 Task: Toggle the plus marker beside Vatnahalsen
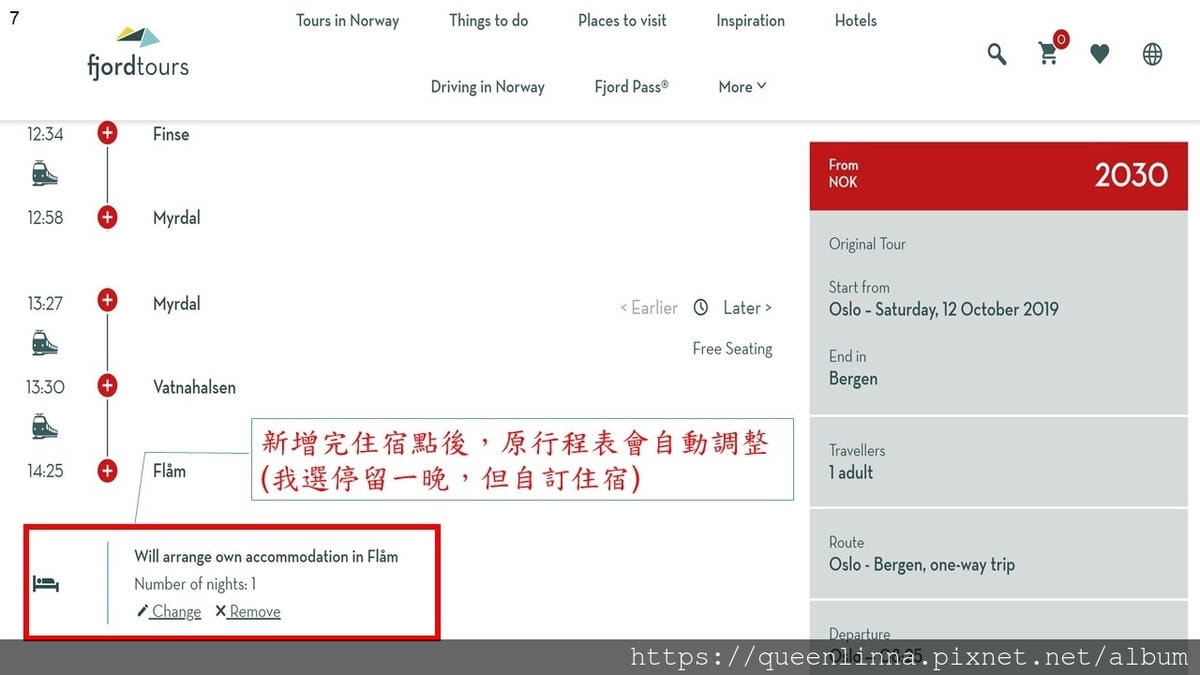click(107, 385)
